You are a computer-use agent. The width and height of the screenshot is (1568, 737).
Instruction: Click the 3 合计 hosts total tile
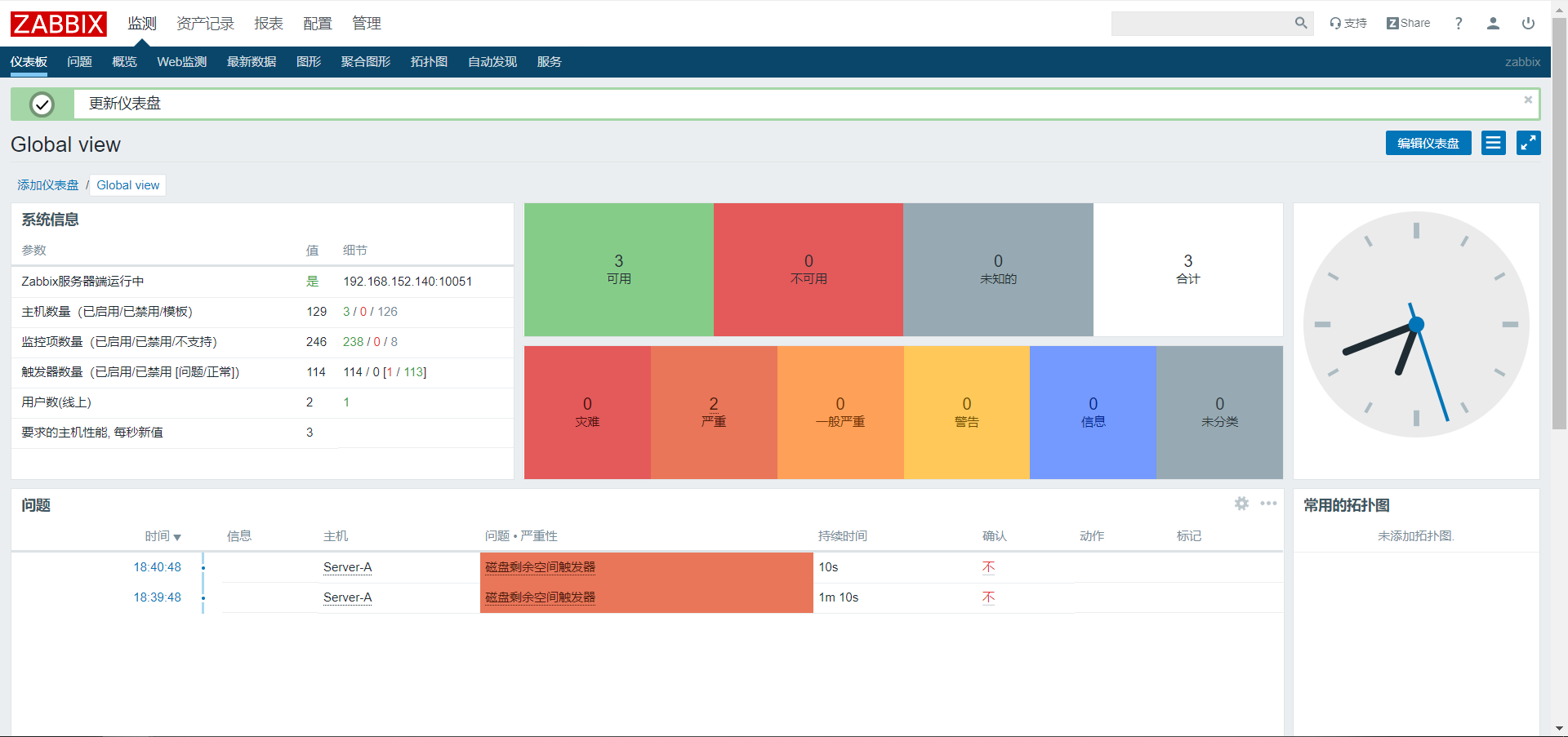pos(1188,269)
